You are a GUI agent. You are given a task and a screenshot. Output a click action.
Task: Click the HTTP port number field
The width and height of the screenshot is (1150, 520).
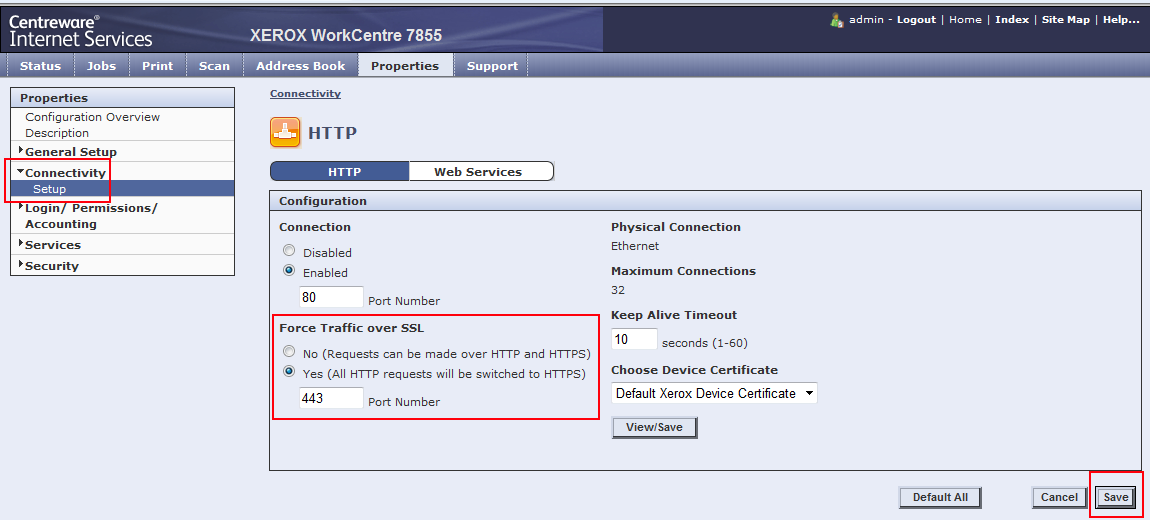click(x=331, y=298)
